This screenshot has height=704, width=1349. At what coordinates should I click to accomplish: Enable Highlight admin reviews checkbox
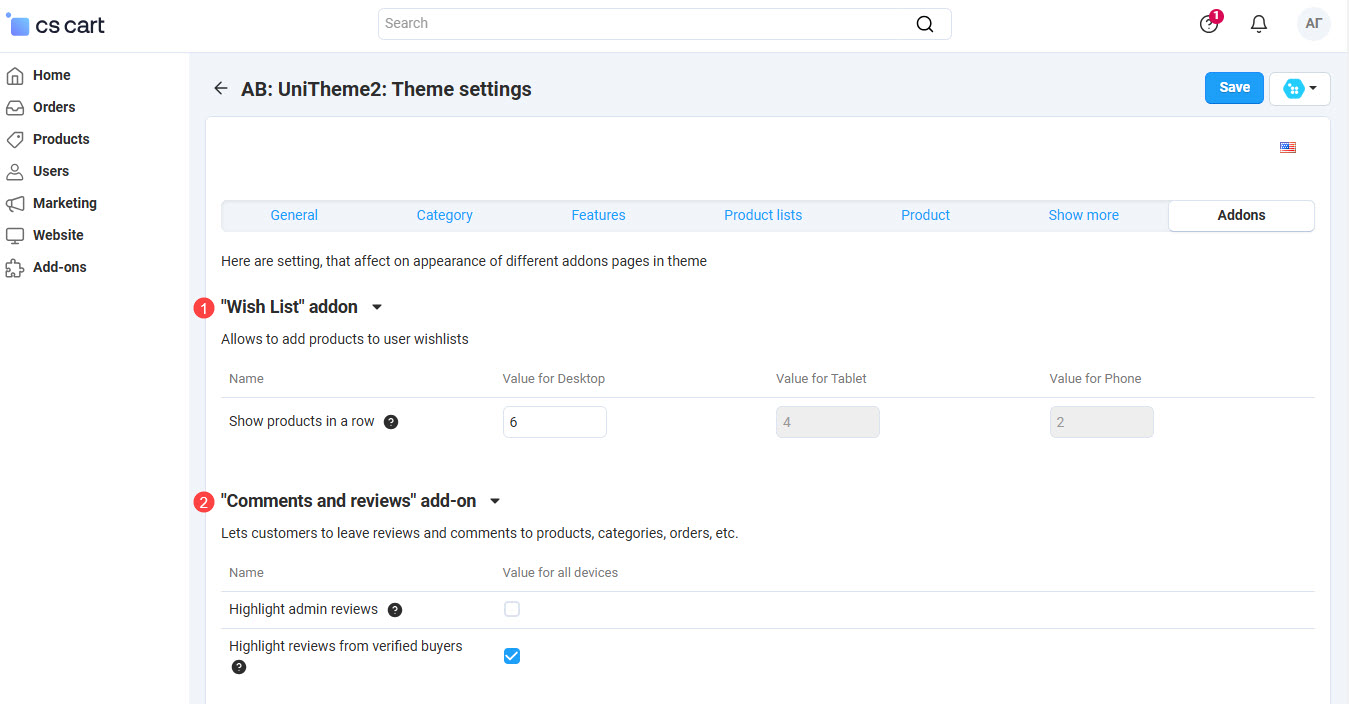coord(512,609)
